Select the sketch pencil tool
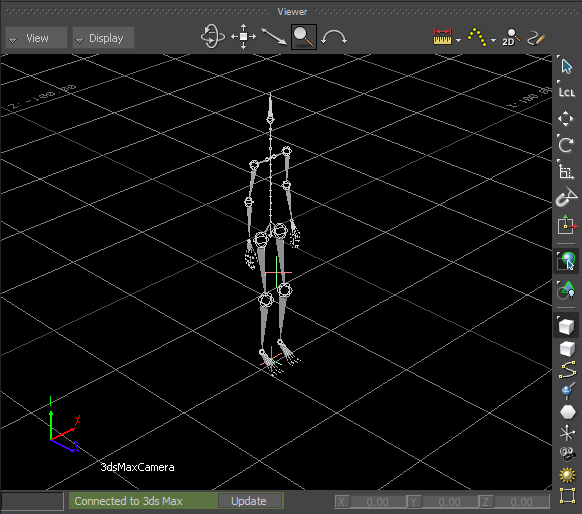582x514 pixels. [x=536, y=37]
